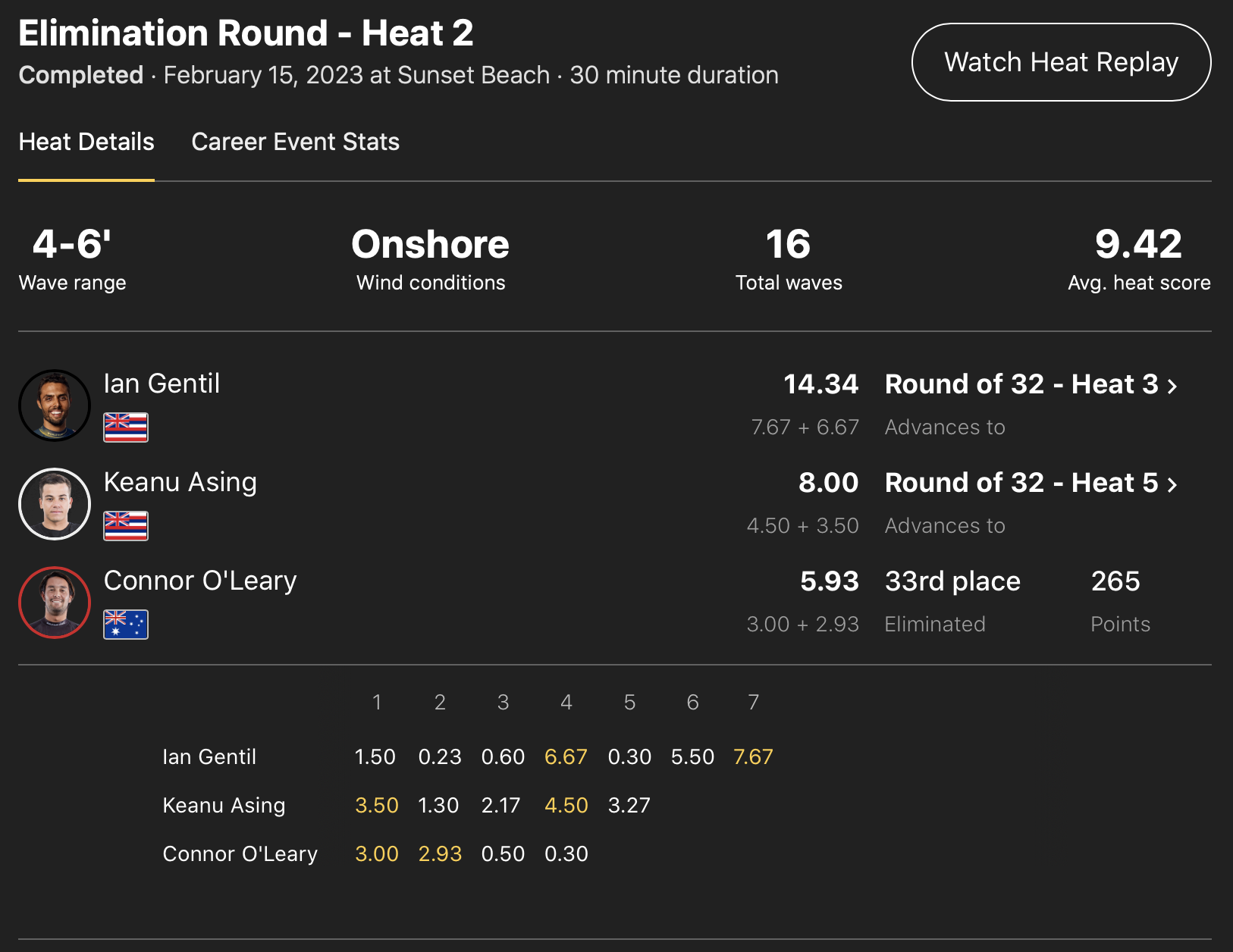
Task: Select Ian Gentil's 7.67 wave score
Action: coord(753,756)
